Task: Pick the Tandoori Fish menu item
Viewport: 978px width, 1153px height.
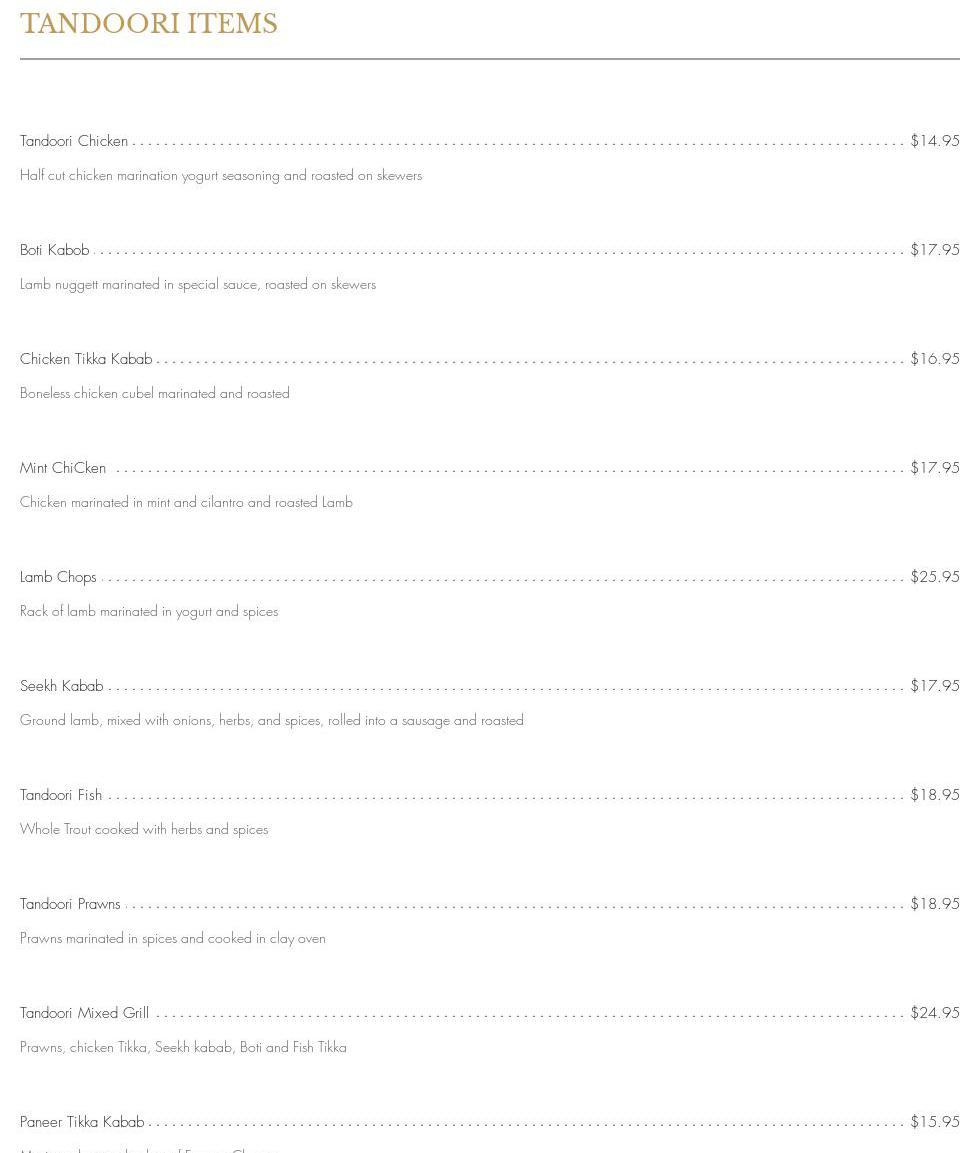Action: tap(61, 795)
